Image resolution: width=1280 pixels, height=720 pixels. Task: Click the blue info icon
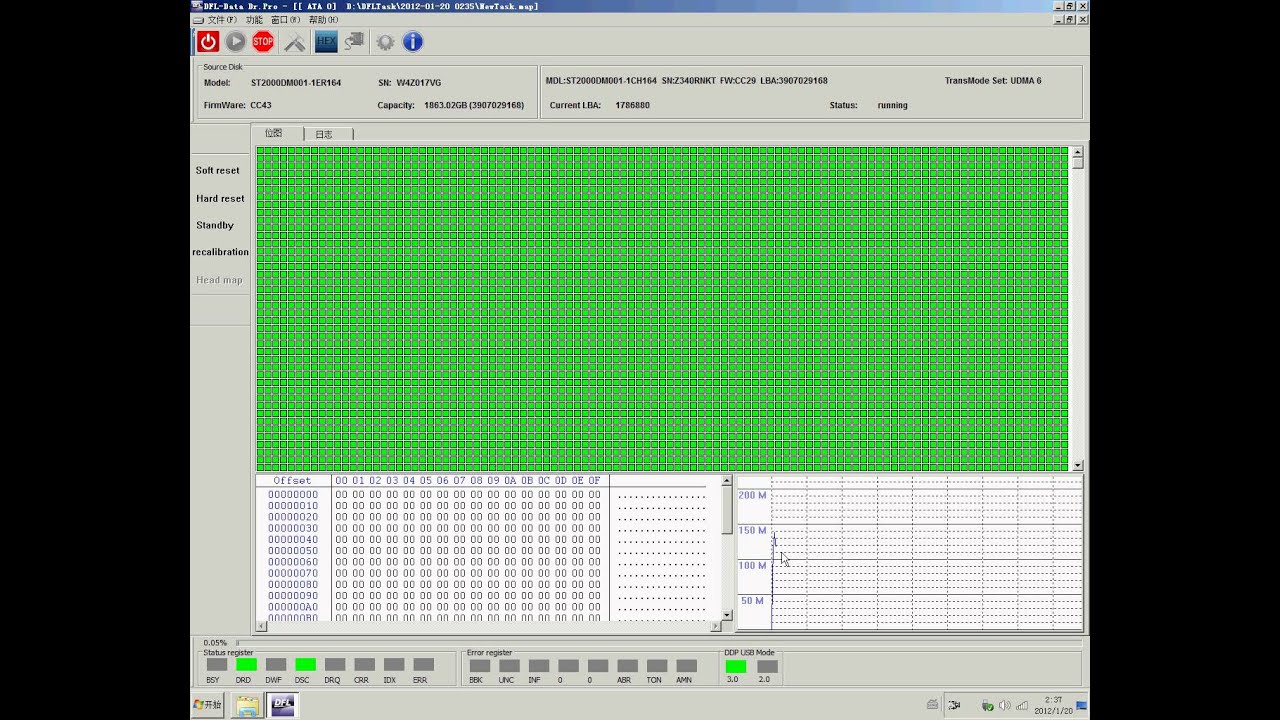[x=412, y=41]
